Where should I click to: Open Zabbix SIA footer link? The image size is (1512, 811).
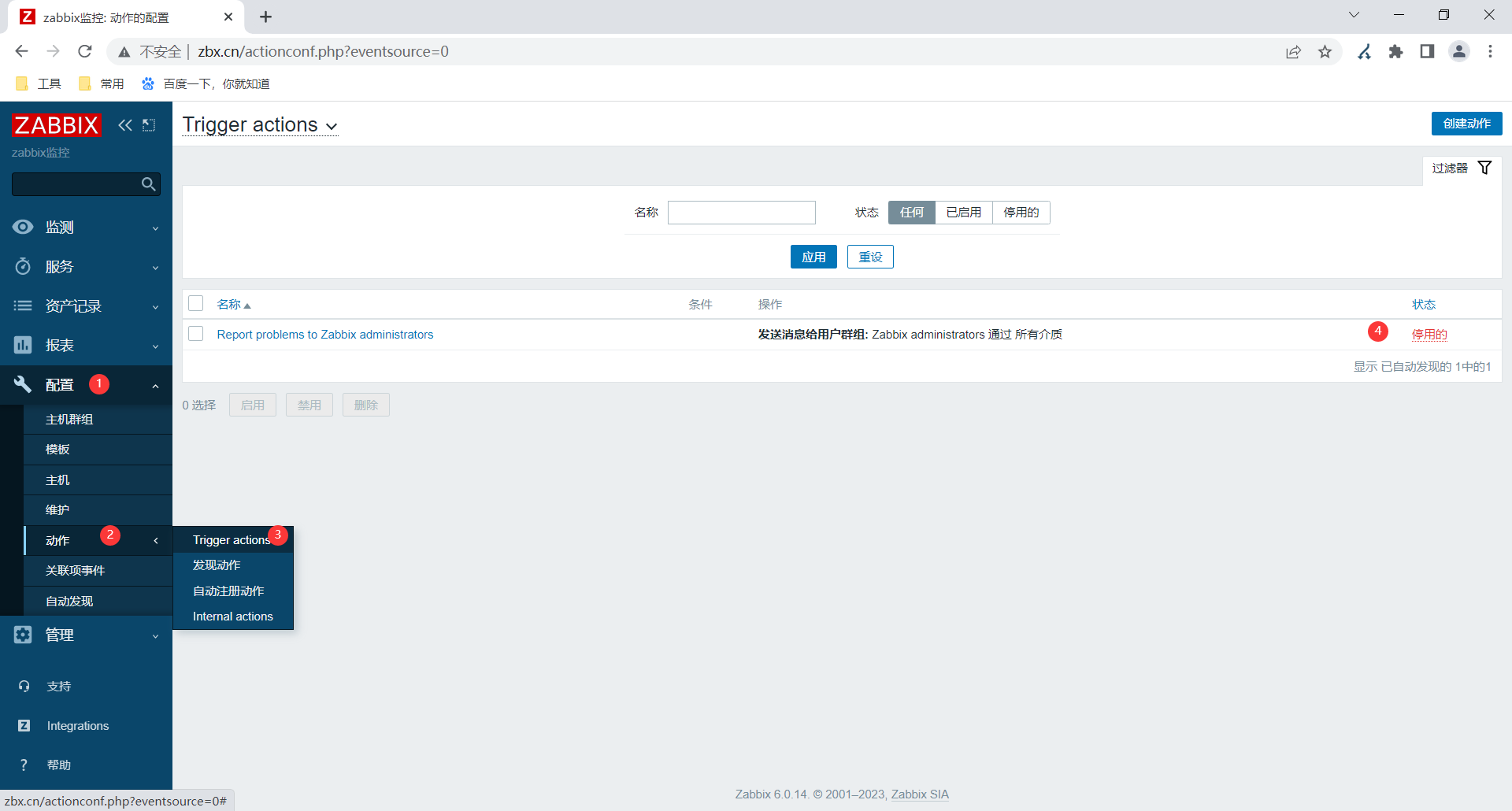[920, 794]
